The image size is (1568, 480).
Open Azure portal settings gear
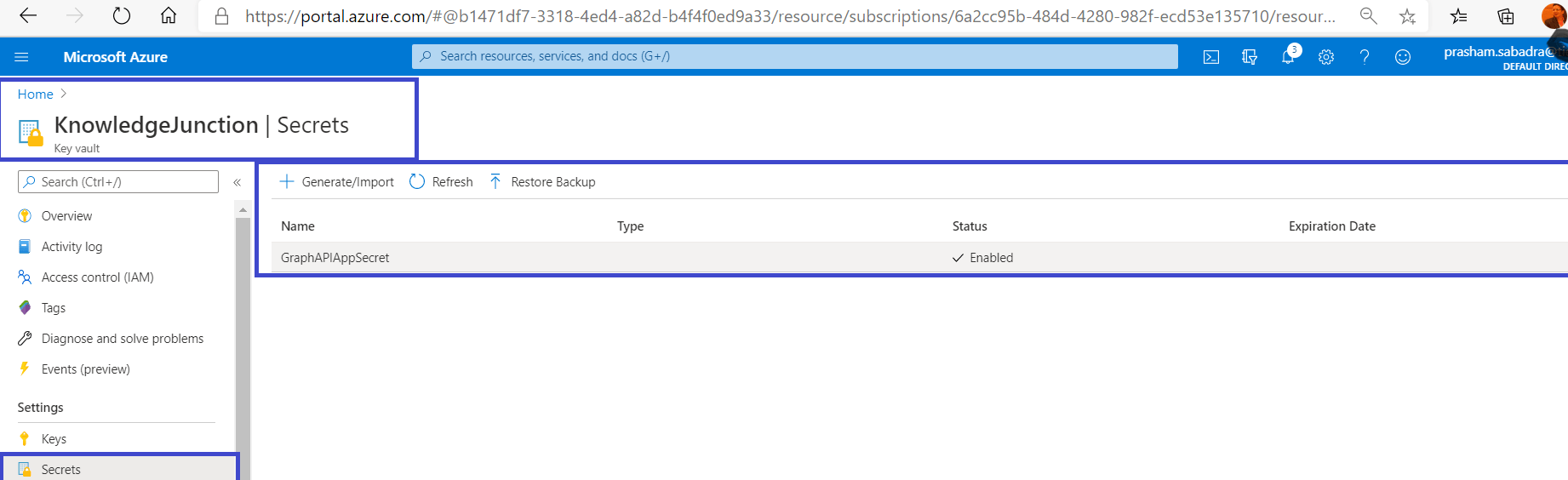(1326, 57)
